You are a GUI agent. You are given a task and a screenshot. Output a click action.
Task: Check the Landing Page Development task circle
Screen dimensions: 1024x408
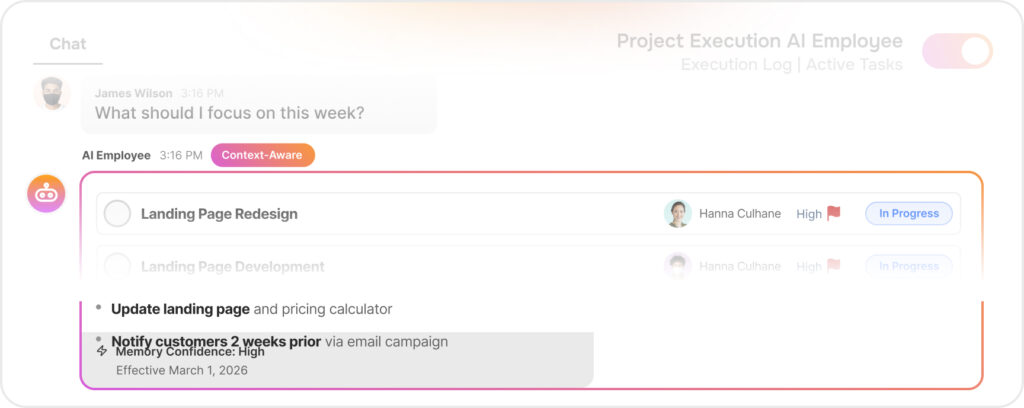[118, 266]
